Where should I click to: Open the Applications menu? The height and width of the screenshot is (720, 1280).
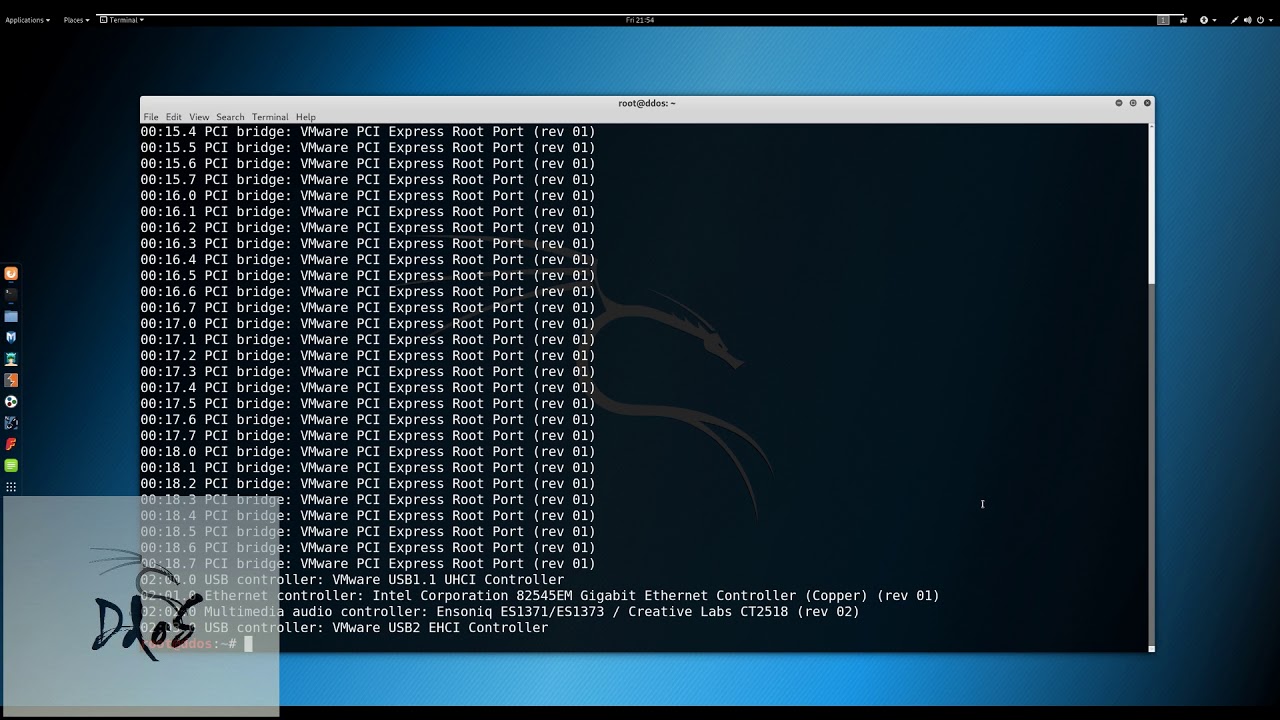tap(27, 20)
